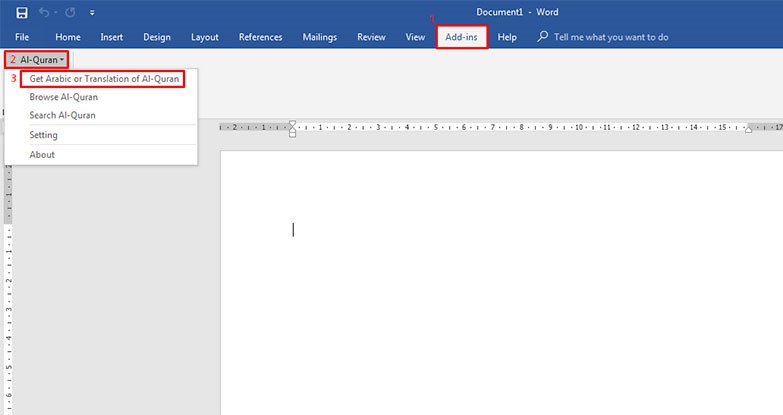Screen dimensions: 783x415
Task: Open the Mailings tab
Action: (x=320, y=37)
